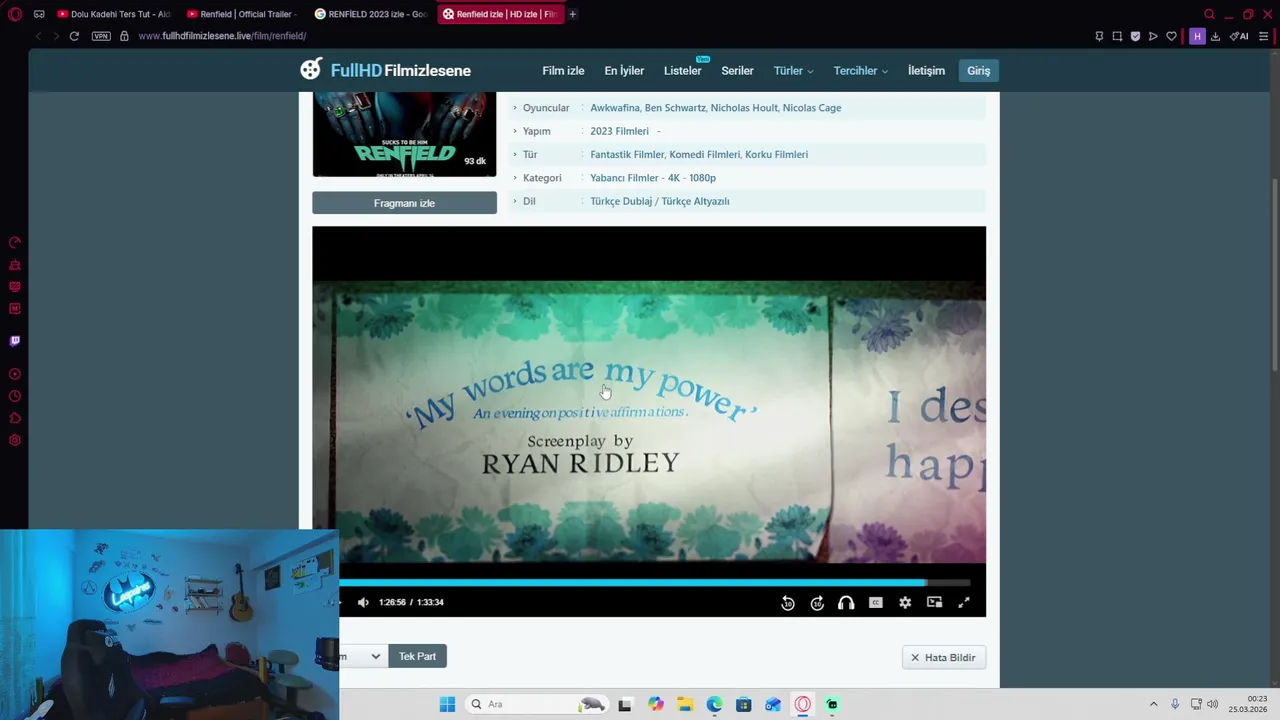The image size is (1280, 720).
Task: Open a new browser tab
Action: click(x=573, y=14)
